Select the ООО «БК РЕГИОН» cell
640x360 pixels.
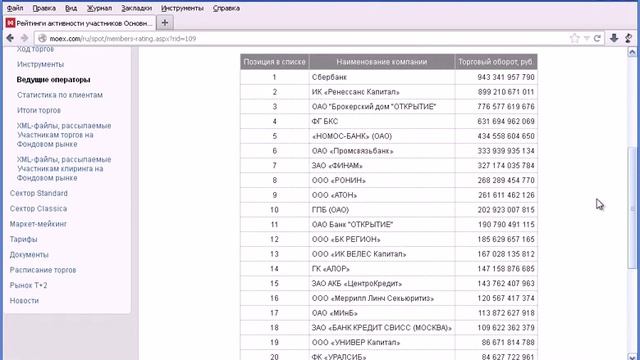pyautogui.click(x=382, y=239)
